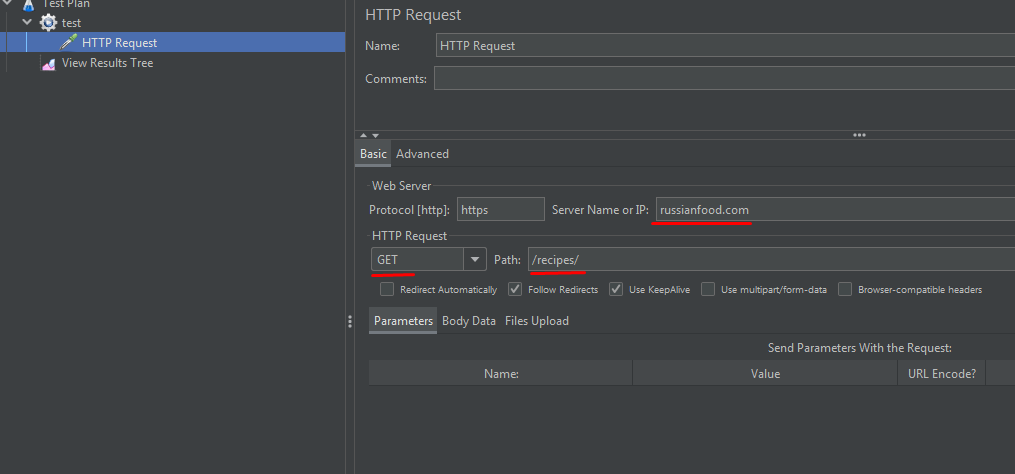Click the Path field with /recipes/
This screenshot has width=1015, height=474.
point(772,260)
